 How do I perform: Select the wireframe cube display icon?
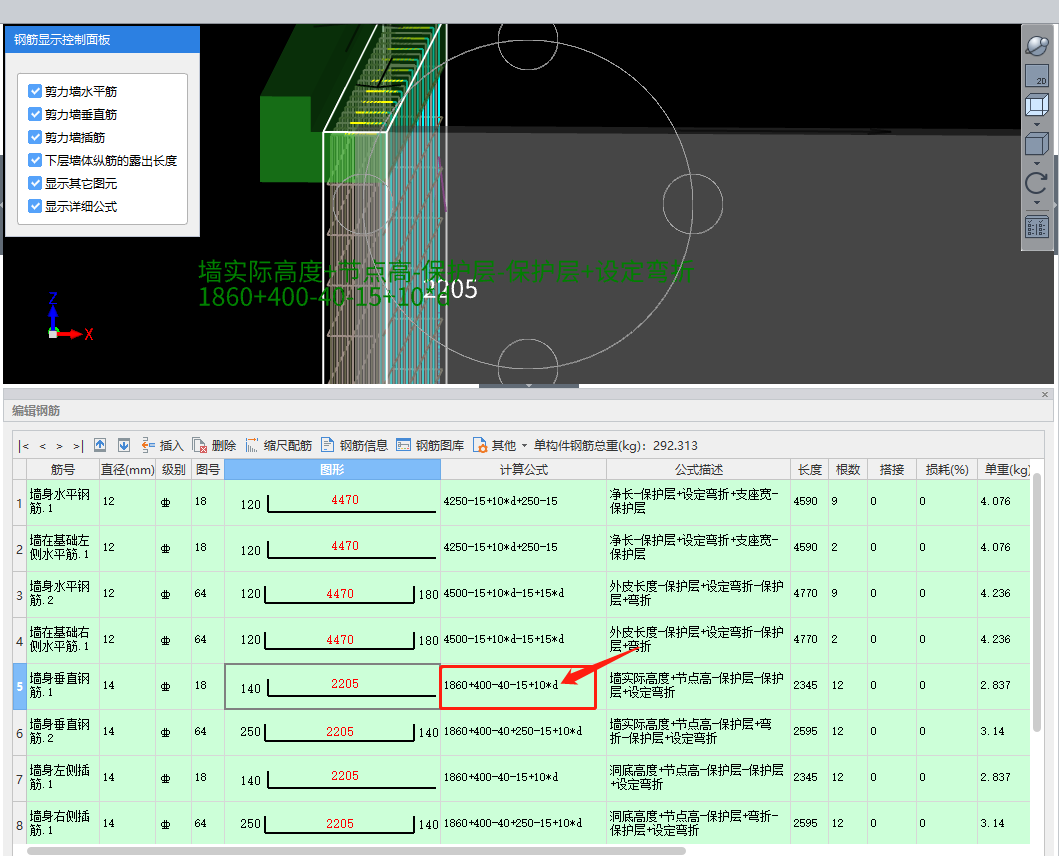coord(1037,105)
